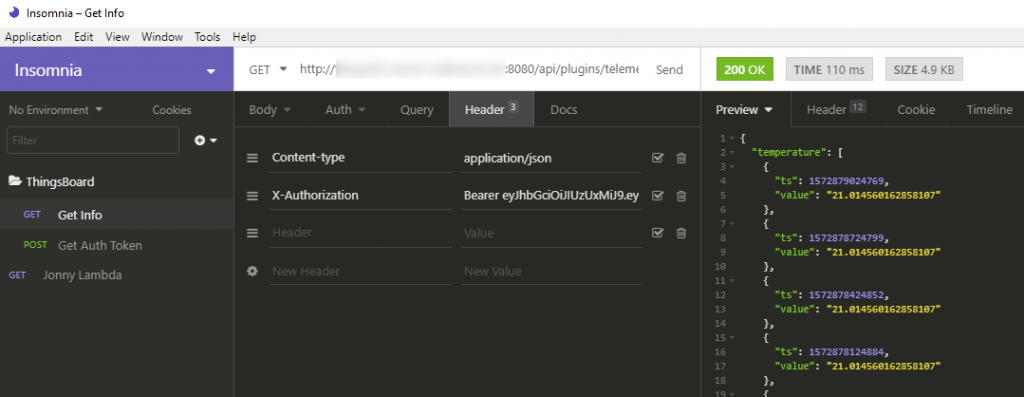Click the SIZE 4.9 KB badge

[x=924, y=69]
